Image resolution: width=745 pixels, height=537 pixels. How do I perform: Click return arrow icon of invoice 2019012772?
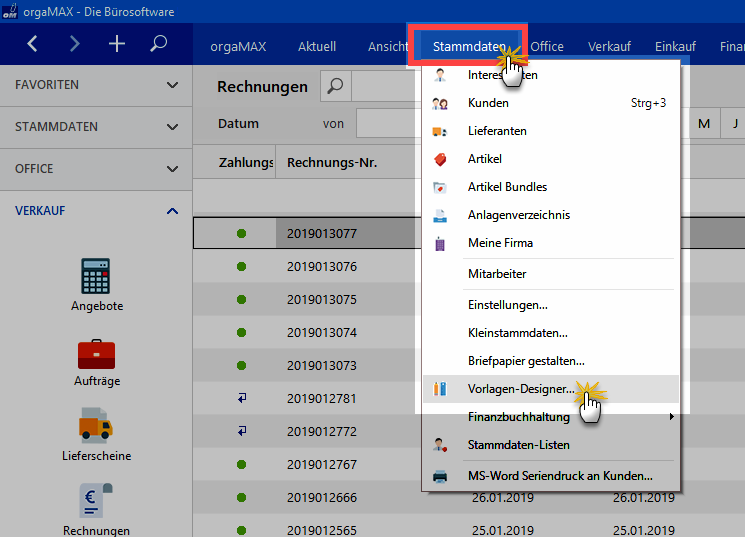(242, 431)
